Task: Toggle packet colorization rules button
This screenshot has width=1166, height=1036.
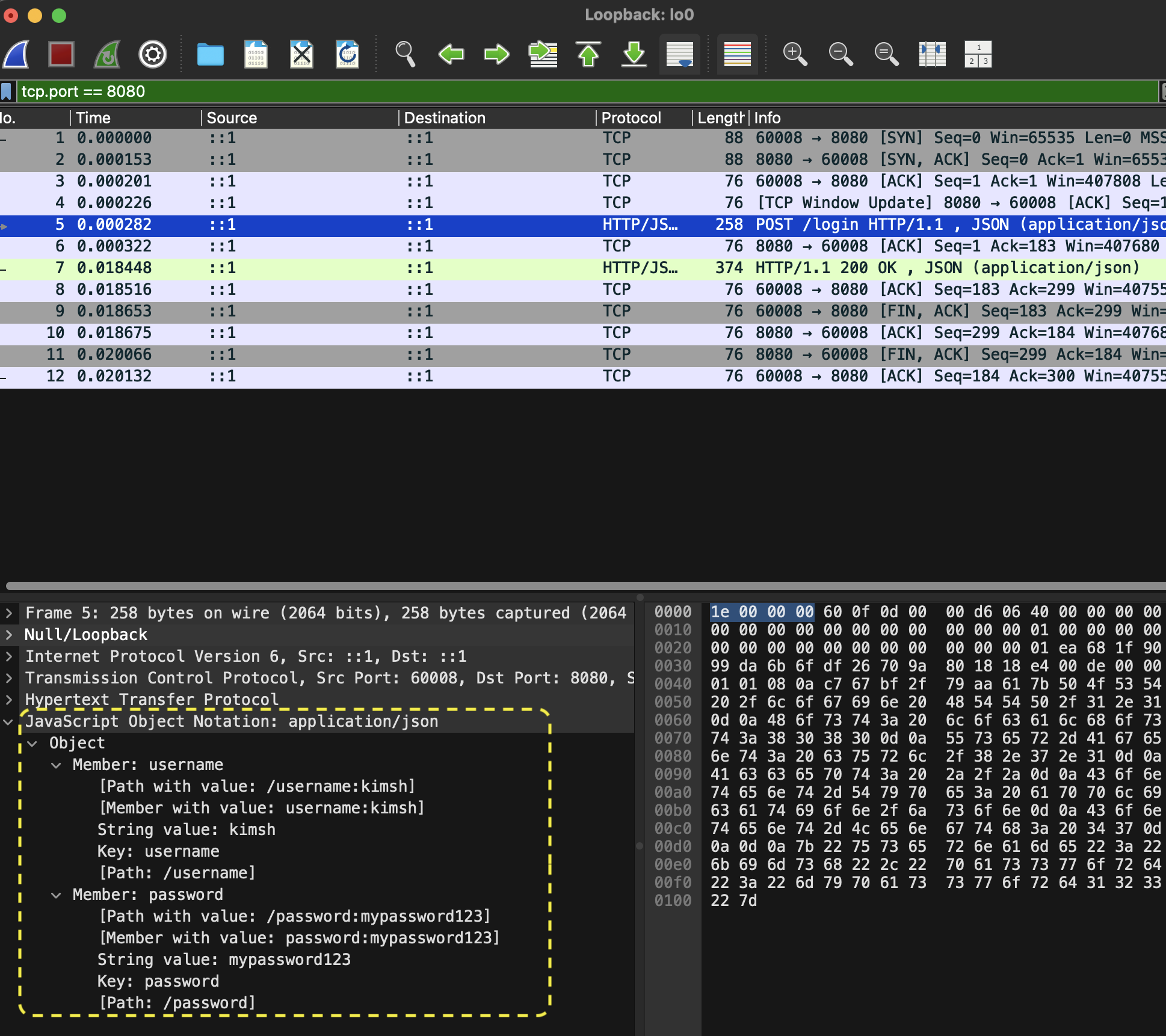Action: (x=737, y=54)
